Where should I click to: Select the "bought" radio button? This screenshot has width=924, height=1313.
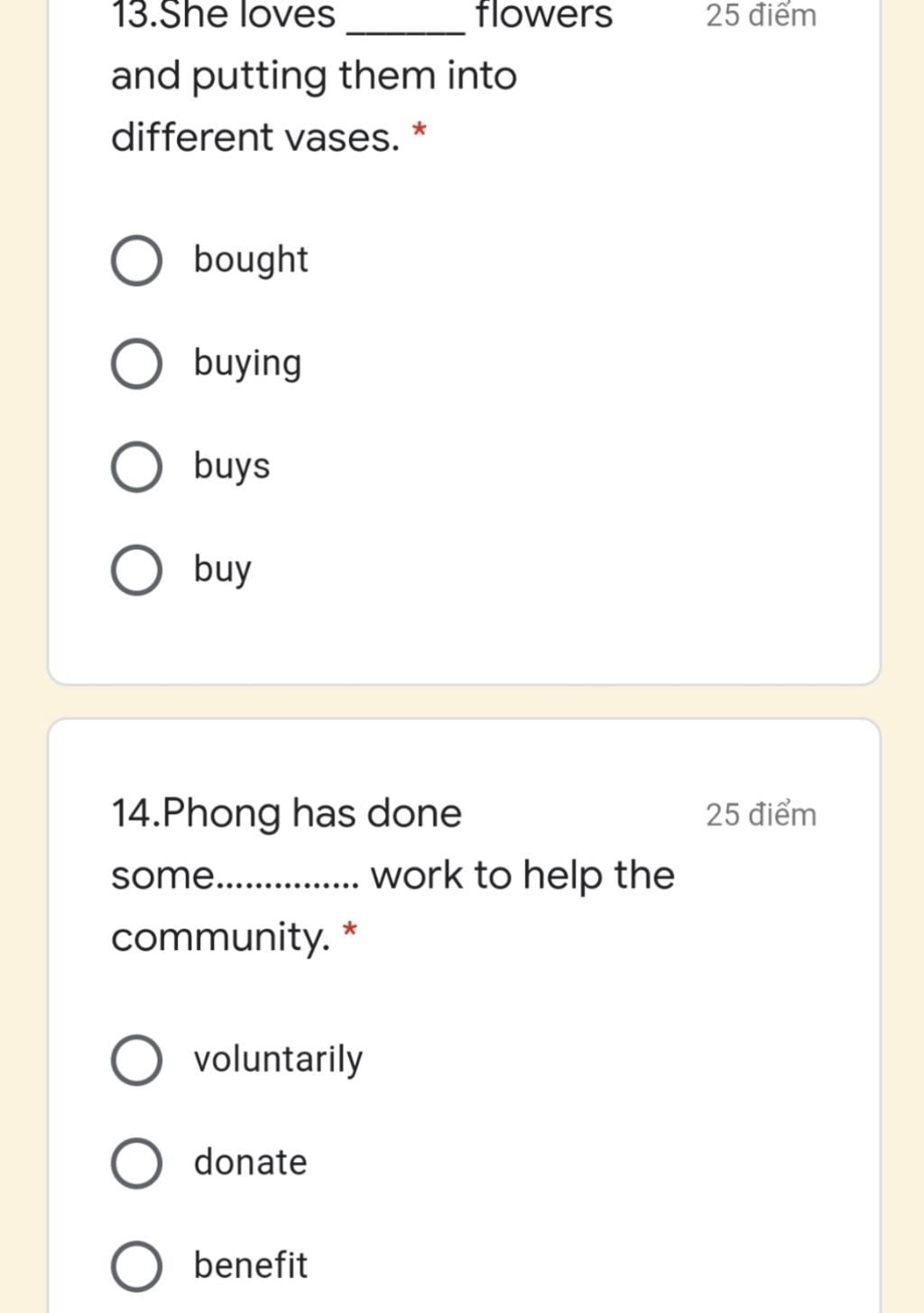[137, 262]
